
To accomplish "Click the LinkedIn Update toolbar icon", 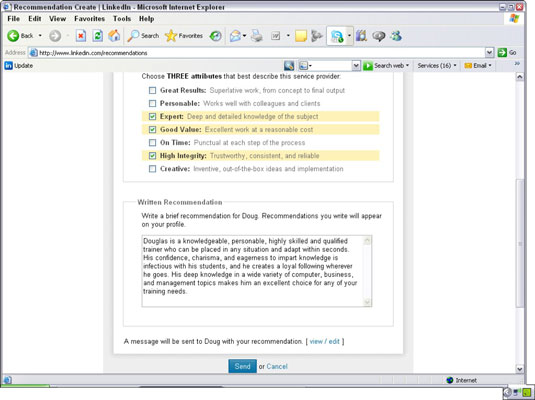I will (x=19, y=66).
